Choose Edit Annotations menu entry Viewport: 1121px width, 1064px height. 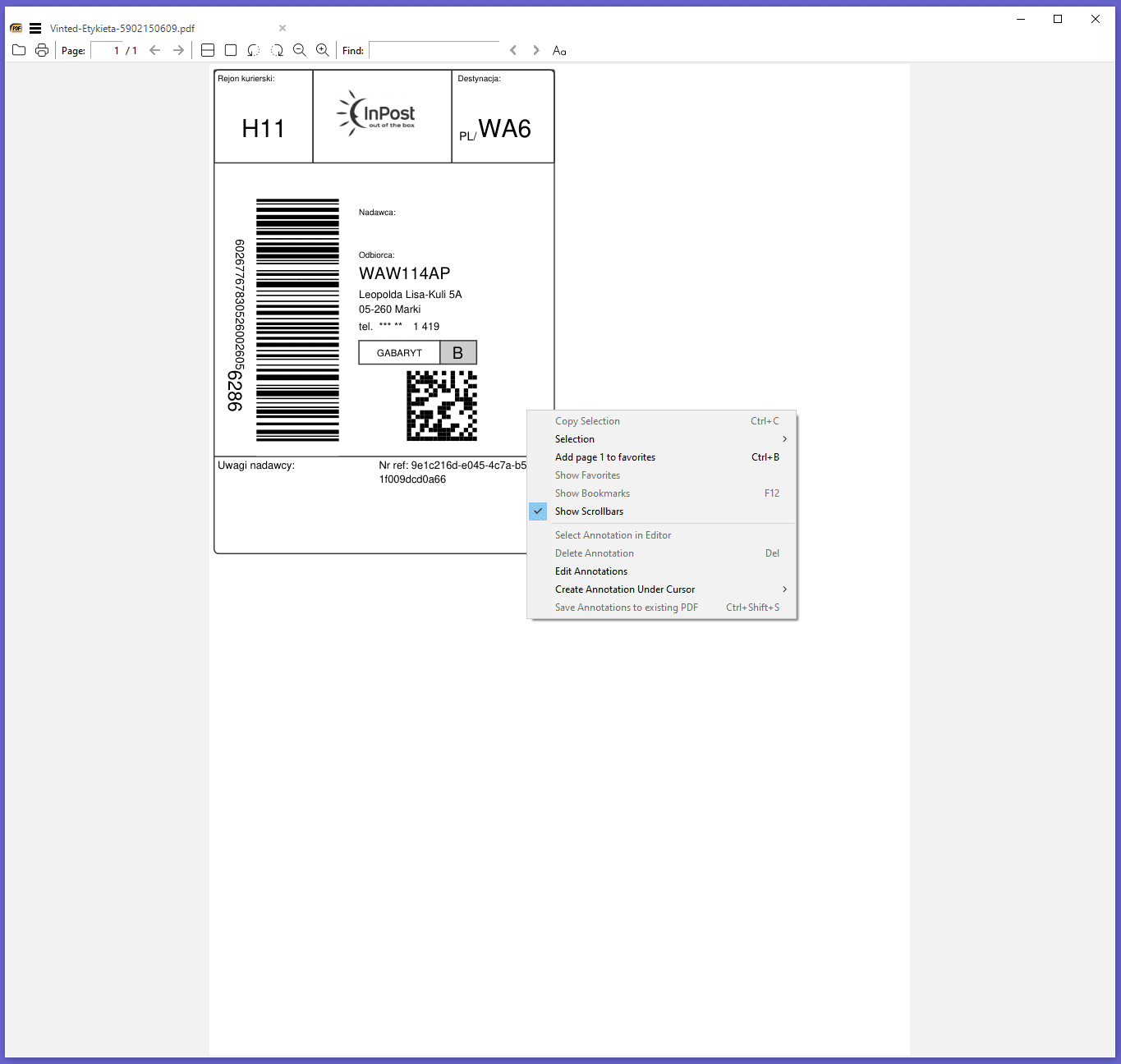pyautogui.click(x=662, y=571)
